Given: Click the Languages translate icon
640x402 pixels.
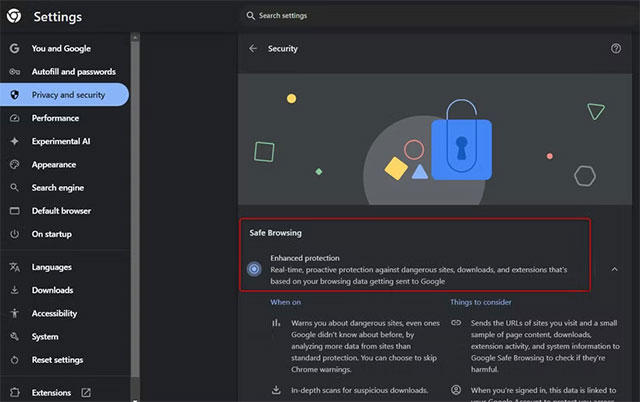Looking at the screenshot, I should (14, 267).
